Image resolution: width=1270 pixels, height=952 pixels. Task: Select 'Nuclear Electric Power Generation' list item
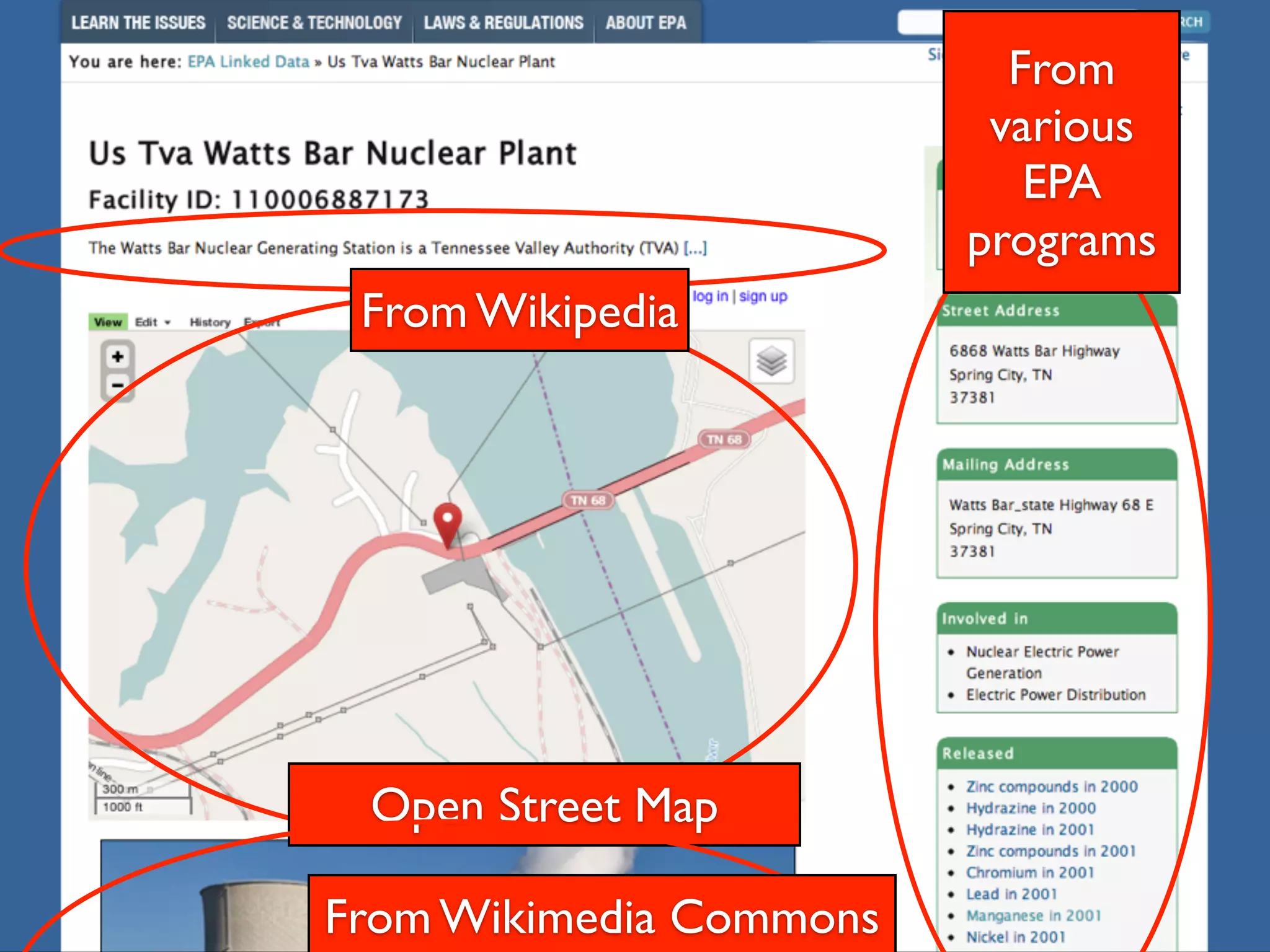pos(1042,662)
